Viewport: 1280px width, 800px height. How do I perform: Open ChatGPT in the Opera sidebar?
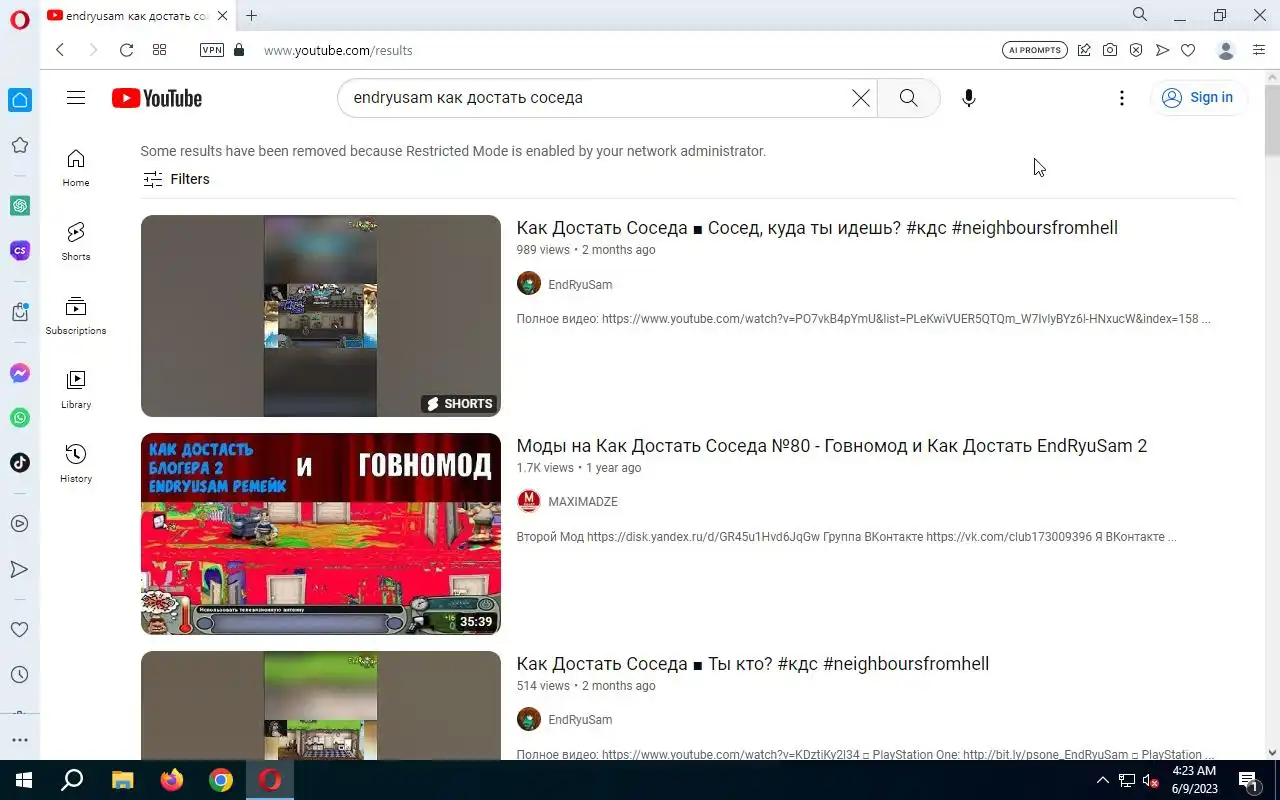coord(20,205)
